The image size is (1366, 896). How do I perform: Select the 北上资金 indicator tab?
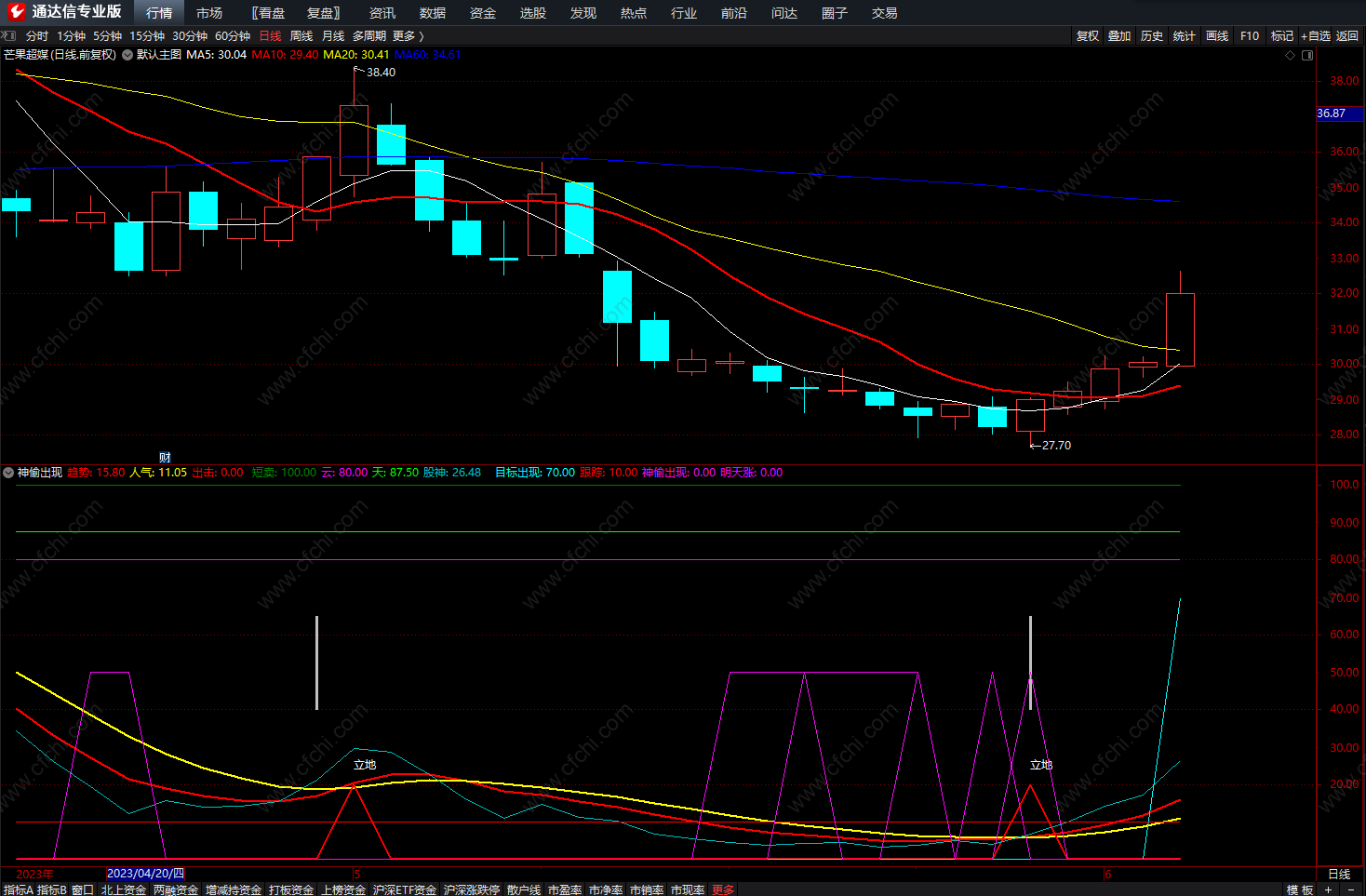click(124, 889)
